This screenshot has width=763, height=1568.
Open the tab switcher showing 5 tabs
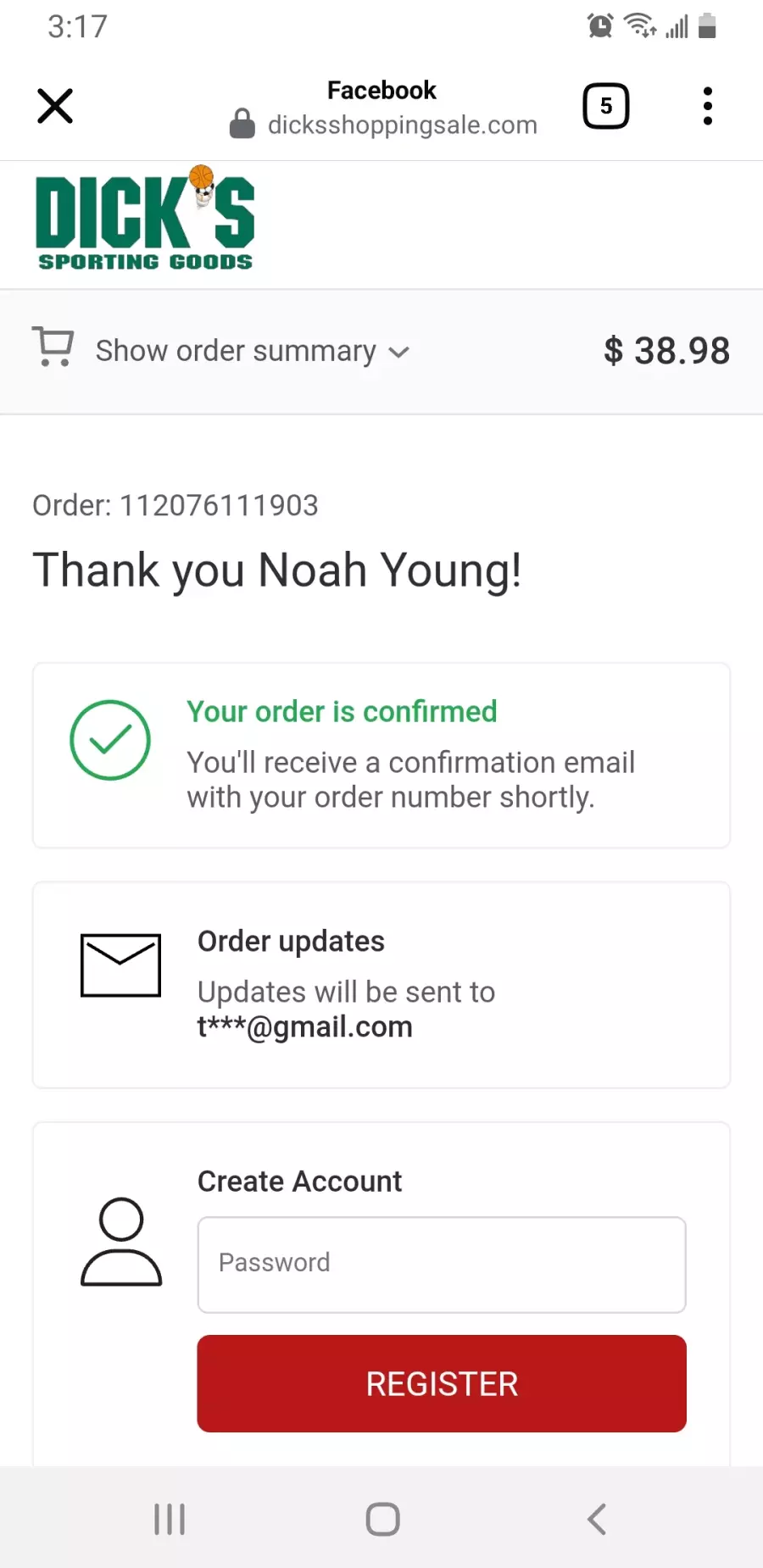click(606, 106)
